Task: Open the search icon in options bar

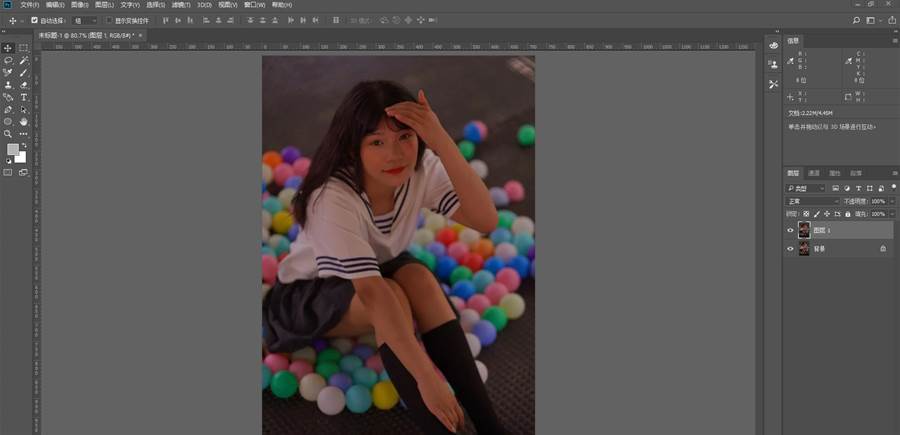Action: click(856, 19)
